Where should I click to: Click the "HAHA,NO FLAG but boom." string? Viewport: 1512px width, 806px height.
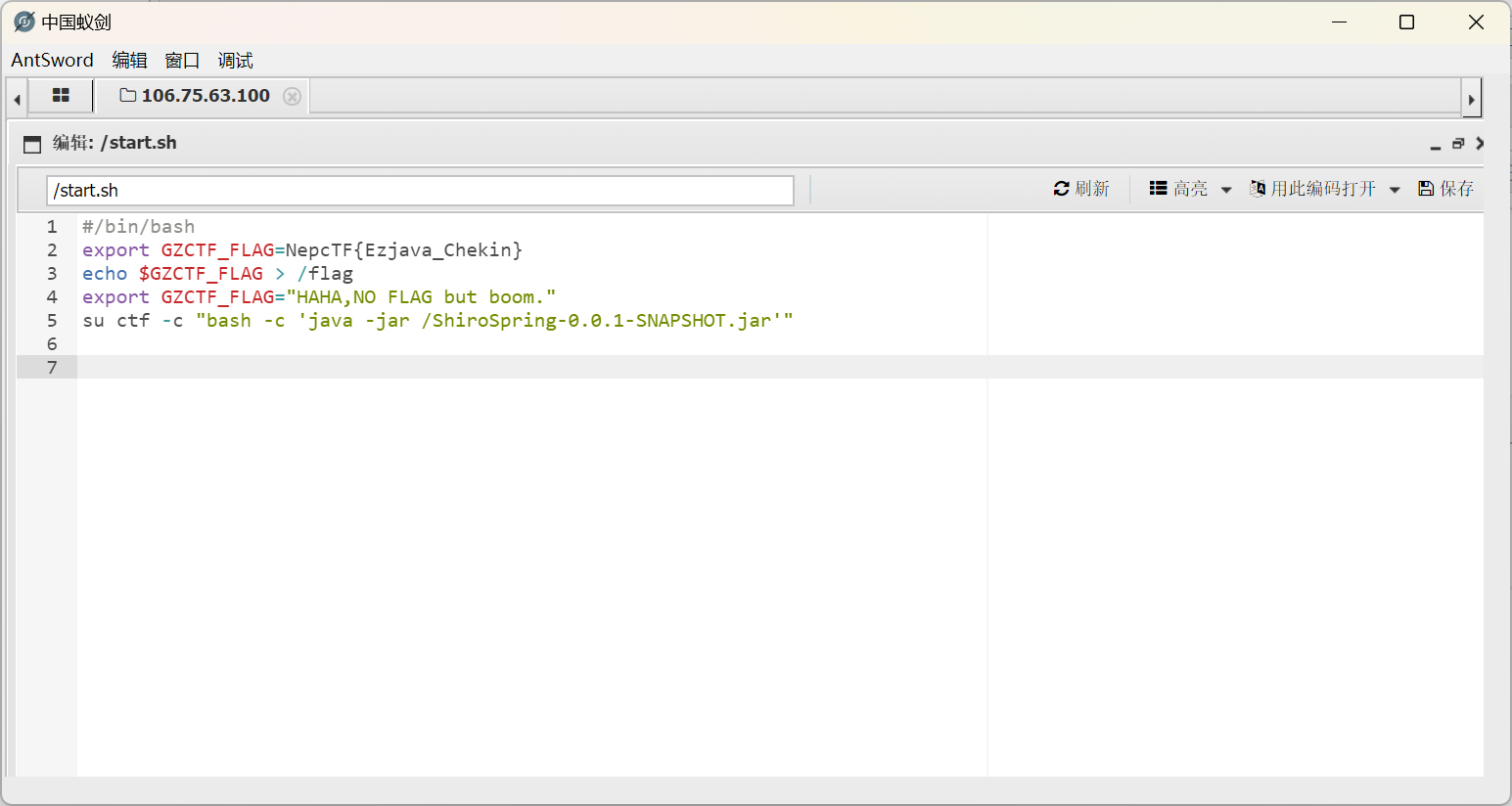click(x=421, y=296)
